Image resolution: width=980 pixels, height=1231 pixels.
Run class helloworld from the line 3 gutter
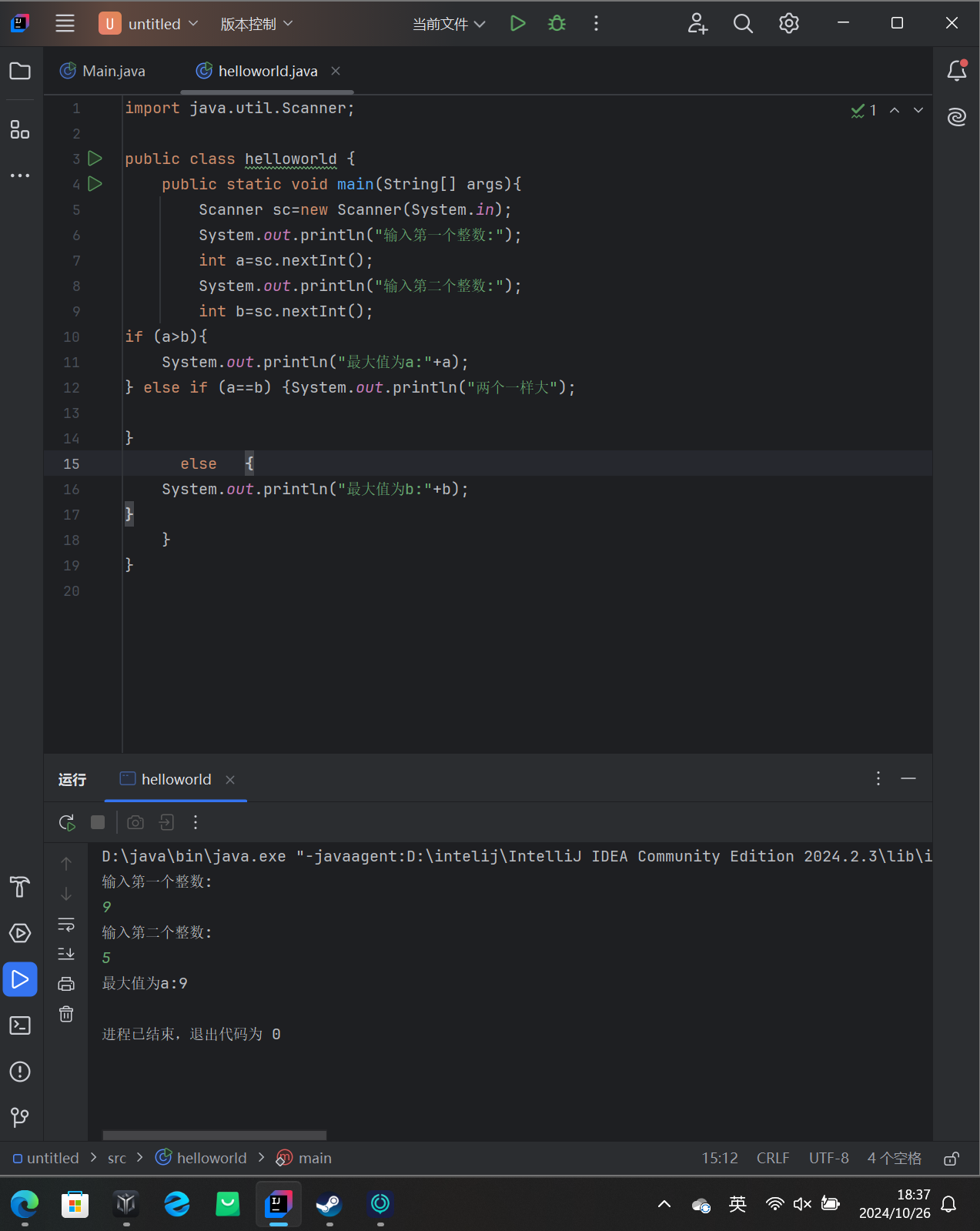tap(95, 159)
